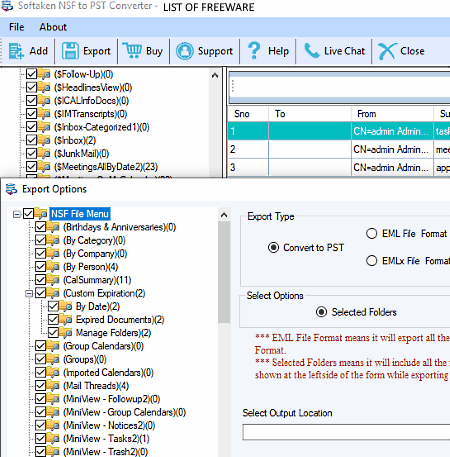Select message row 2 in list

click(339, 149)
